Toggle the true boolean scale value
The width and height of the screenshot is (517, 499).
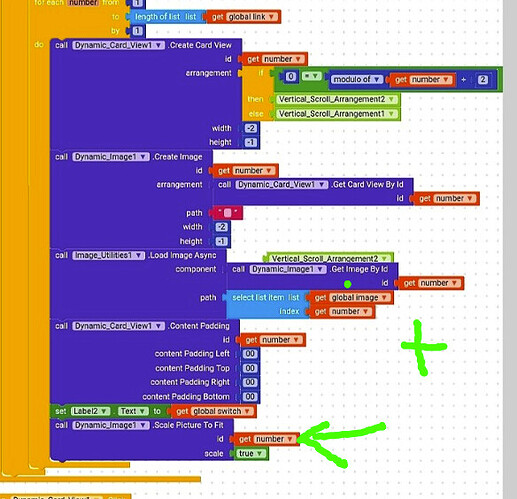[251, 454]
